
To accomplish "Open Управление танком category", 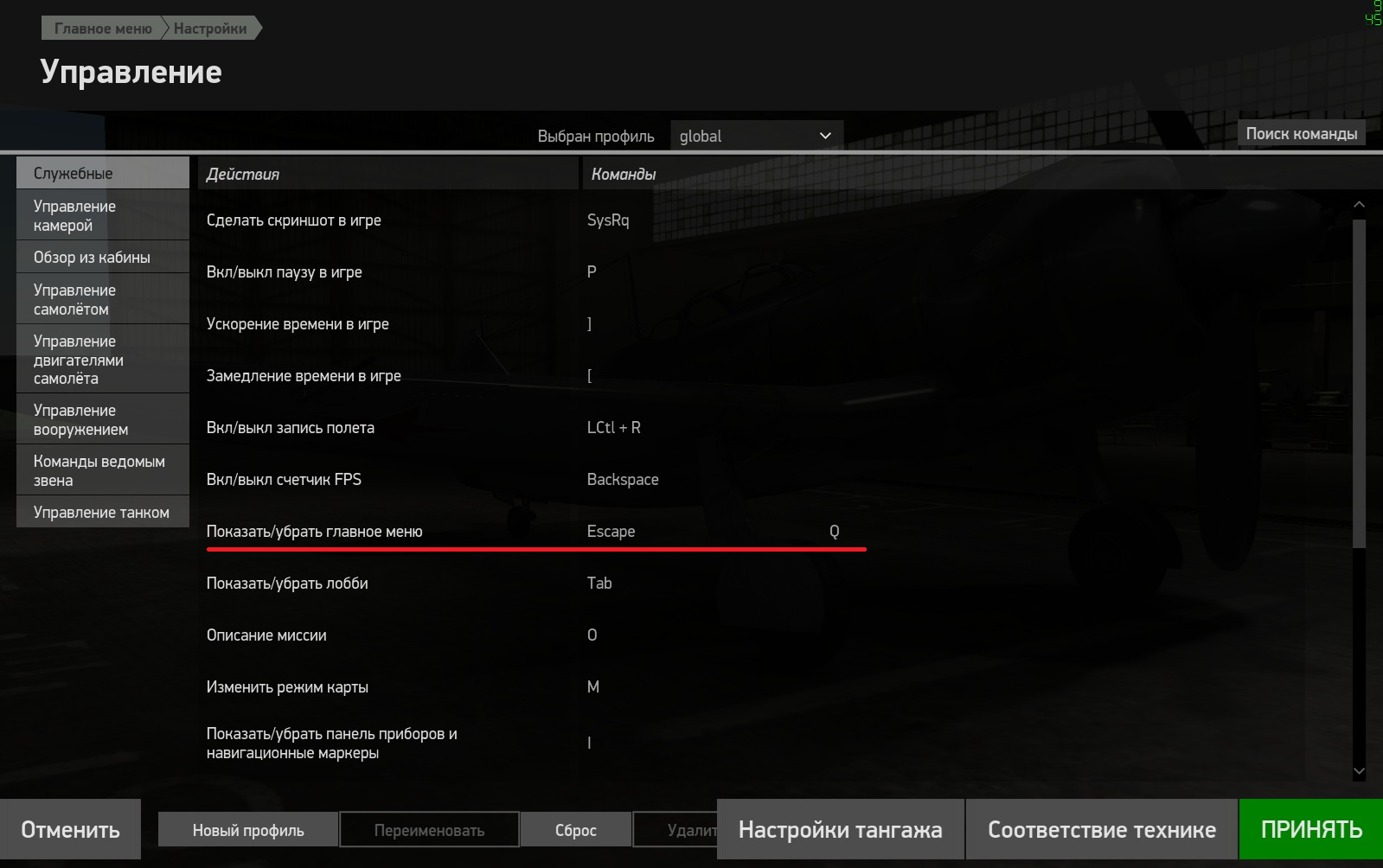I will point(103,512).
